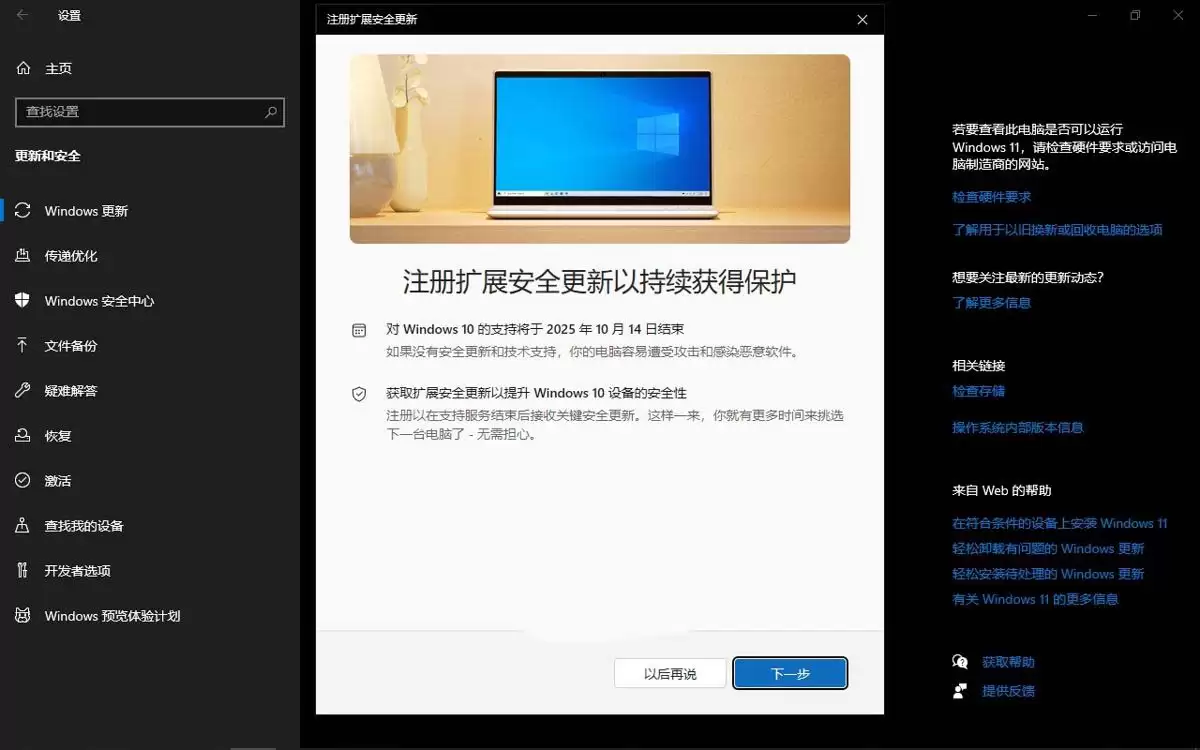Click the back arrow in Settings window

(x=23, y=15)
